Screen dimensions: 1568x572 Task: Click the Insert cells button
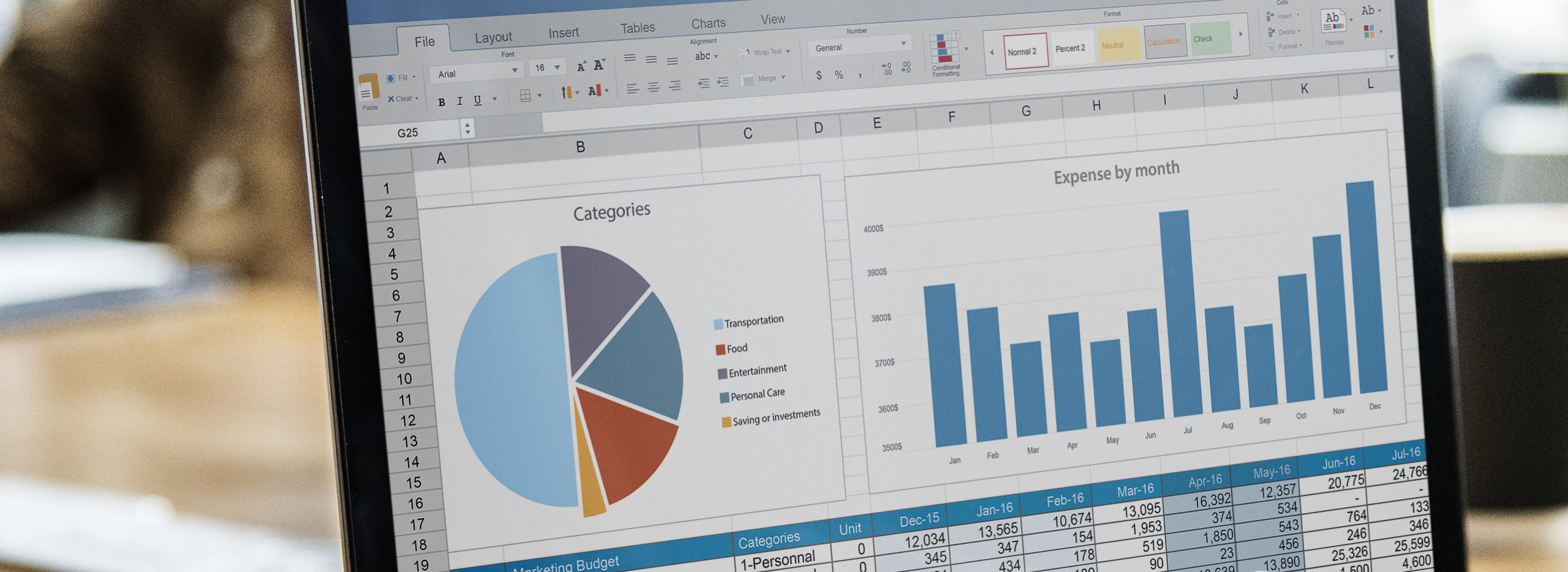click(1283, 16)
